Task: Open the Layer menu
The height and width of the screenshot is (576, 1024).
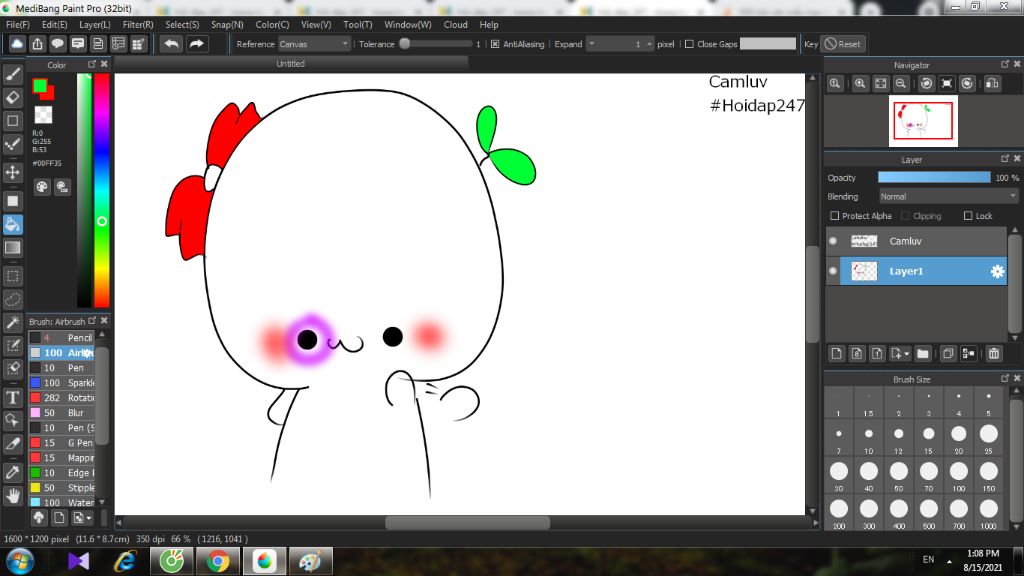Action: (x=95, y=25)
